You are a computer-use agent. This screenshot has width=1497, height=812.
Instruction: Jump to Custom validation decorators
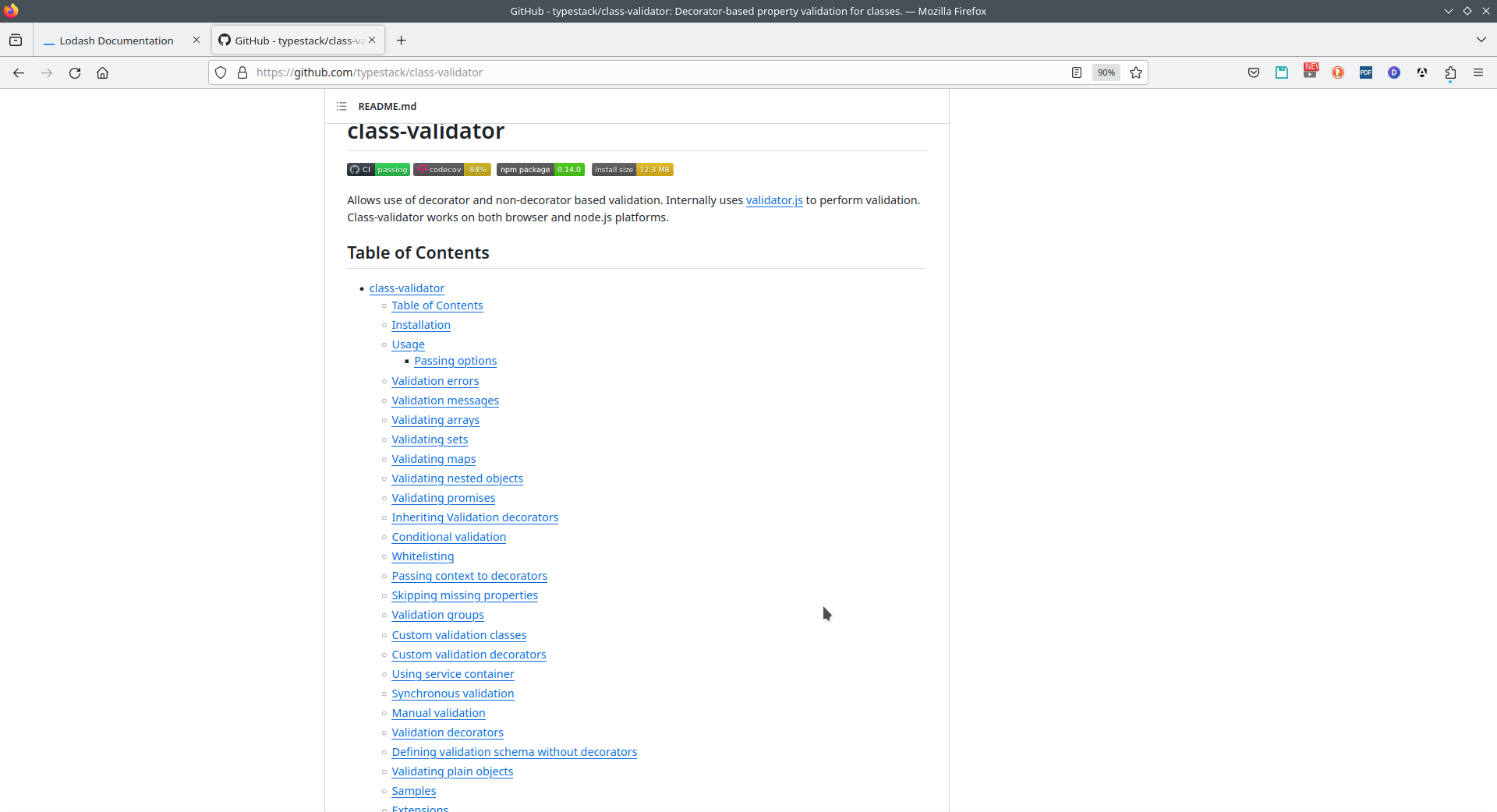[469, 655]
